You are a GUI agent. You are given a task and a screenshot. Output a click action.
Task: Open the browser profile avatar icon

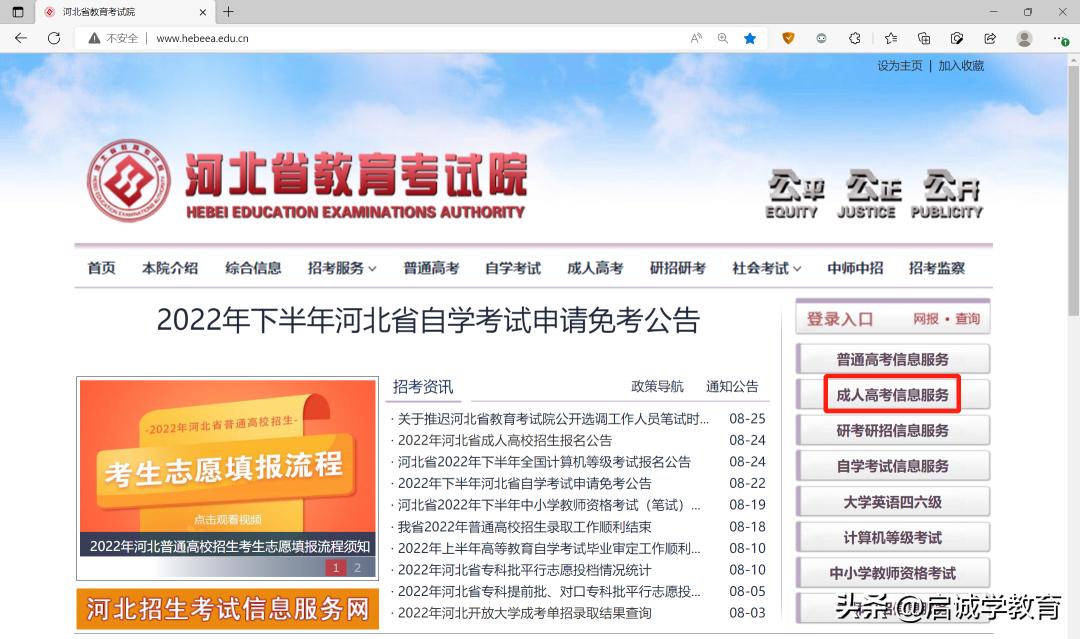tap(1024, 37)
